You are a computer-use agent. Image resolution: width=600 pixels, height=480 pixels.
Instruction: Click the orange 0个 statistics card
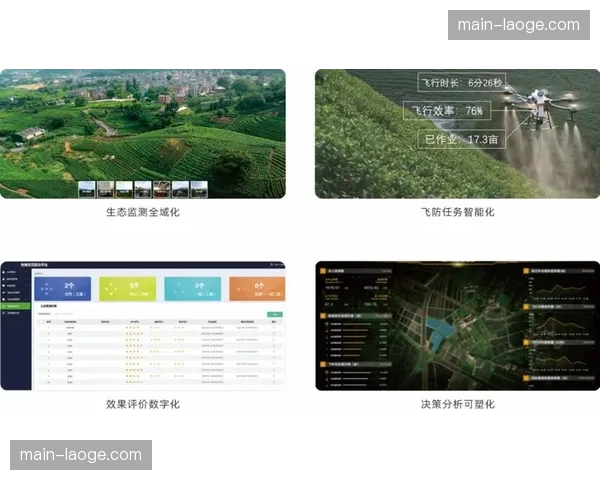257,289
